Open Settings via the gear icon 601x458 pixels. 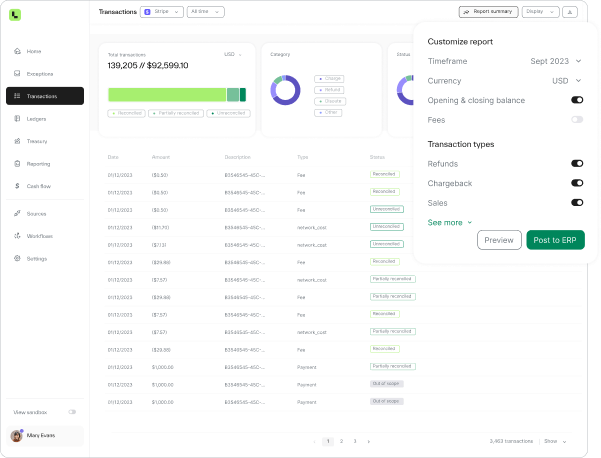tap(18, 258)
